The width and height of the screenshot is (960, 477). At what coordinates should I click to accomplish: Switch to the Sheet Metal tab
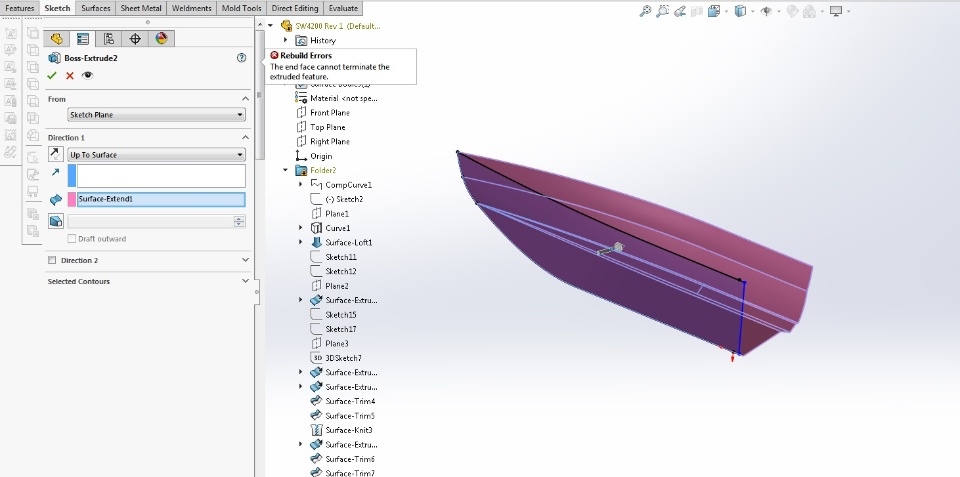point(141,8)
